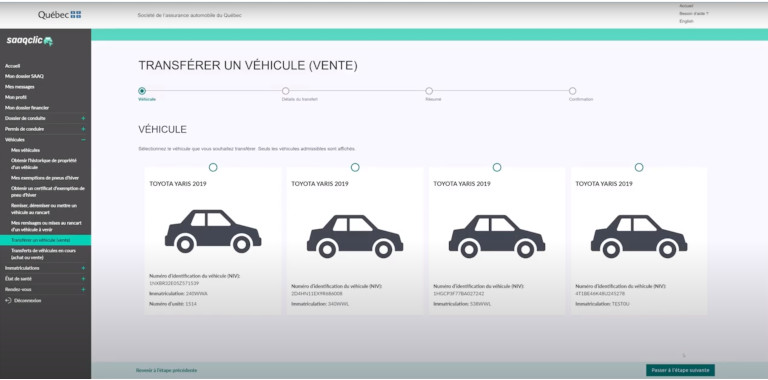This screenshot has width=768, height=380.
Task: Select the Toyota Yaris with plate 538WWL
Action: click(497, 167)
